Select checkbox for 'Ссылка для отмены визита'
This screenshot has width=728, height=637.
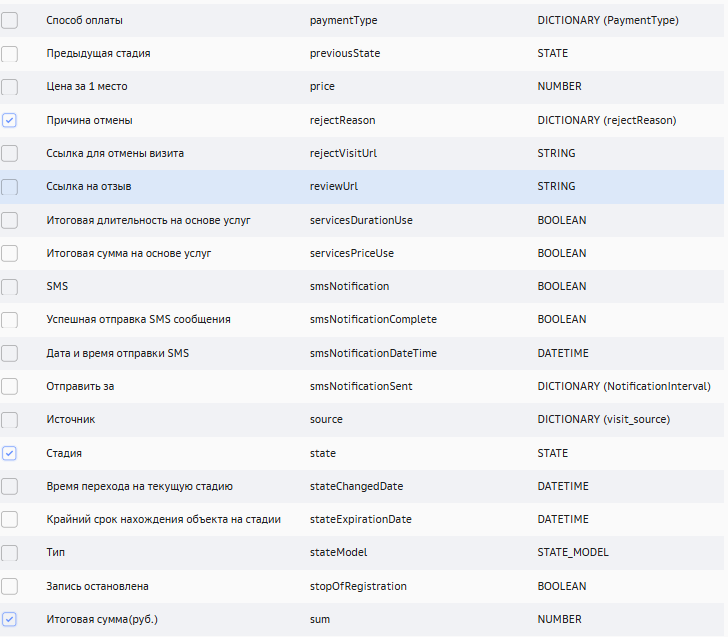click(x=9, y=153)
